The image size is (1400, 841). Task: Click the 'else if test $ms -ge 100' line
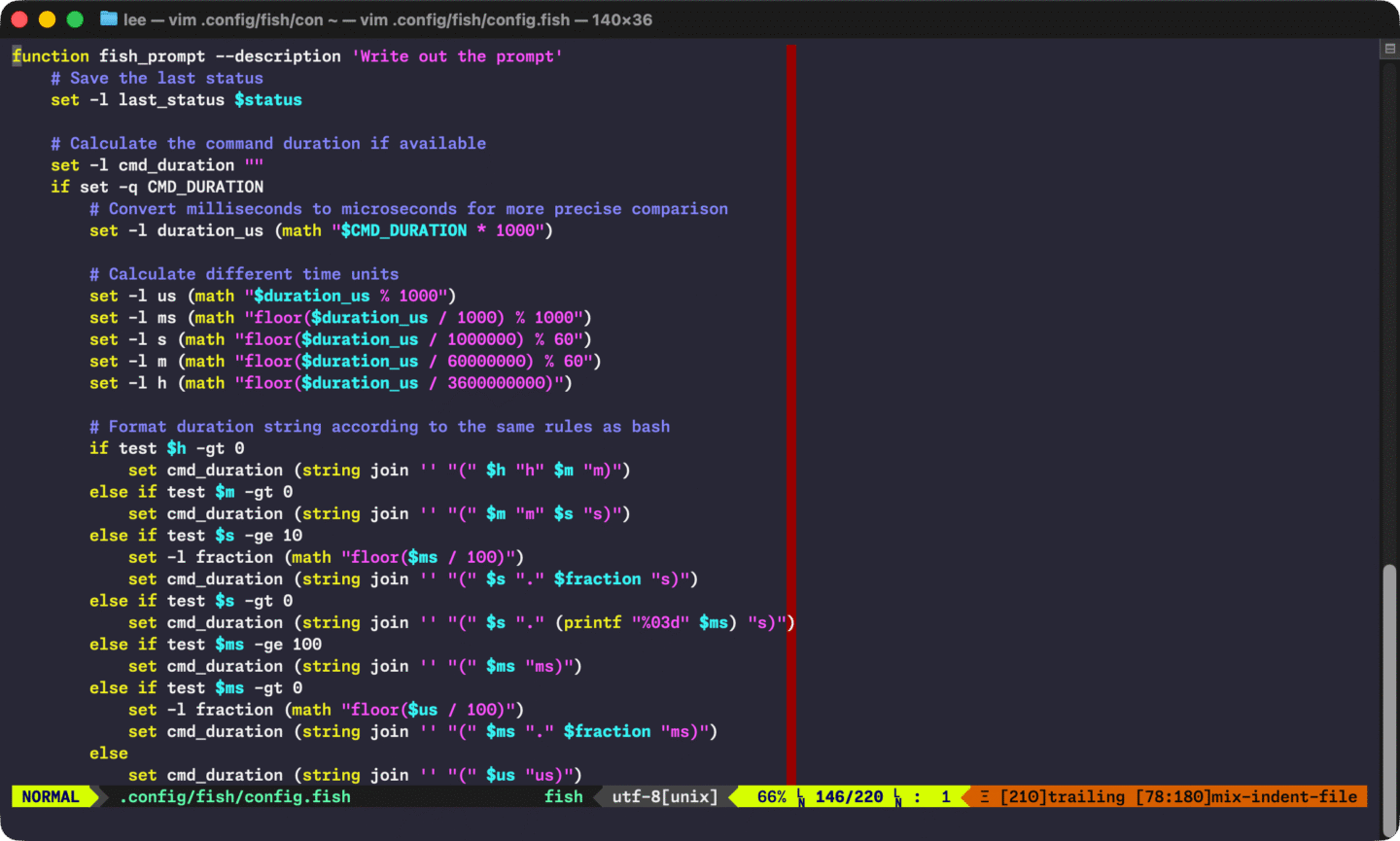click(205, 645)
